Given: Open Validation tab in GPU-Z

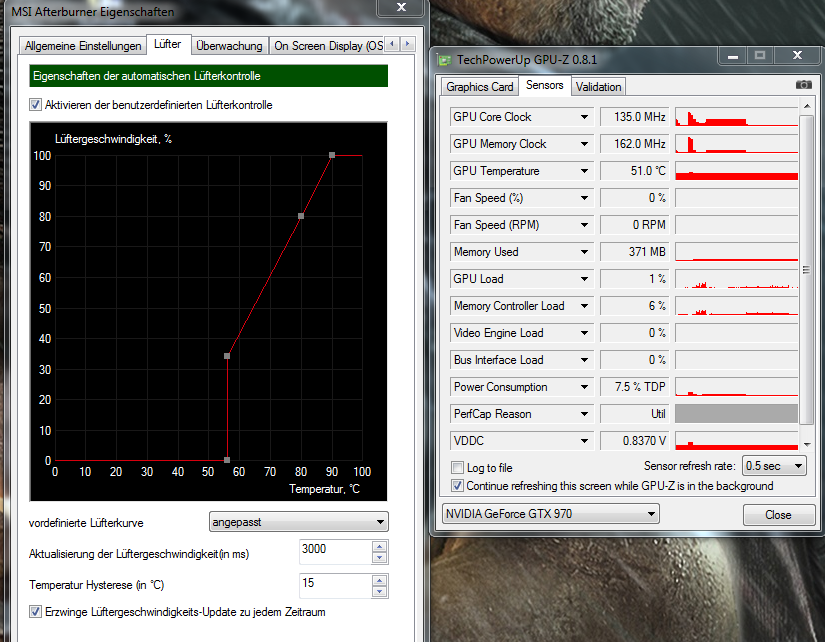Looking at the screenshot, I should tap(598, 87).
